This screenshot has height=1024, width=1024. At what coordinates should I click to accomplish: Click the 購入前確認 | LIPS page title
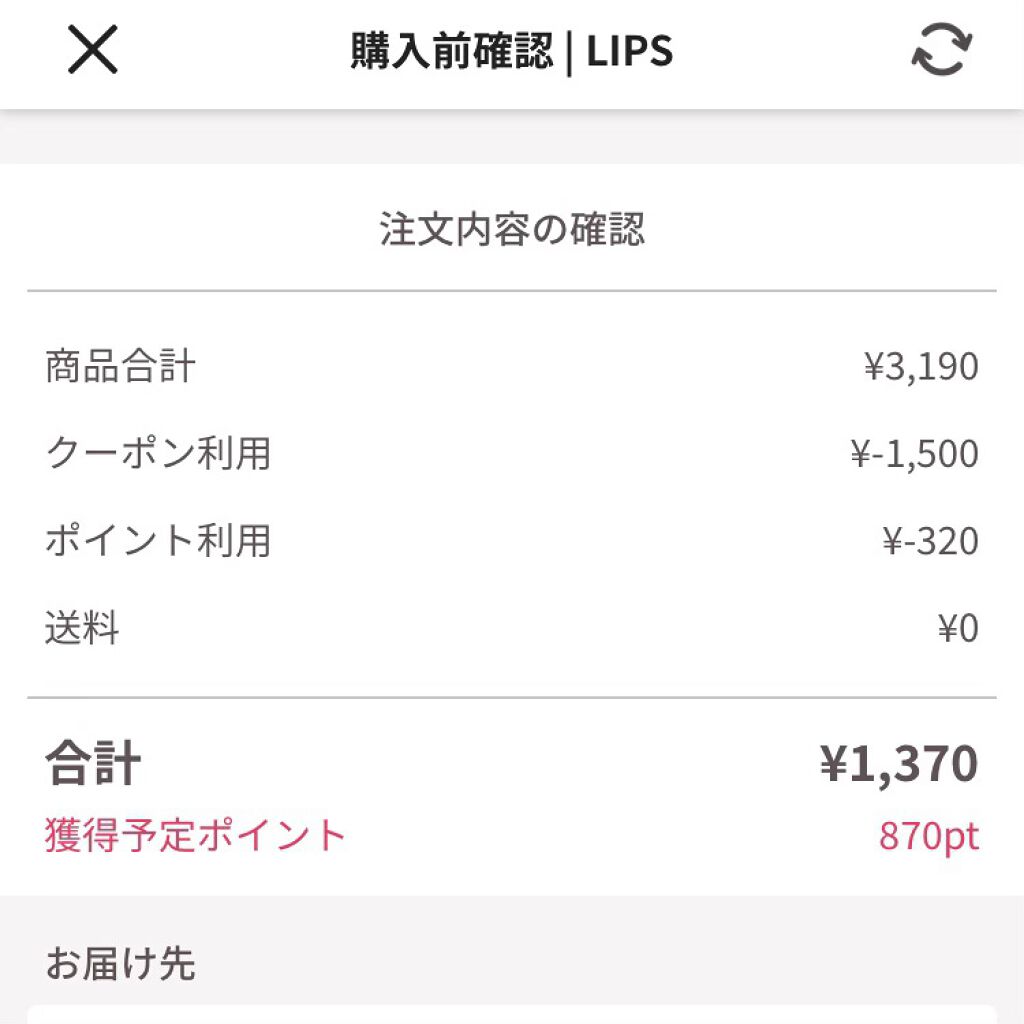tap(511, 52)
